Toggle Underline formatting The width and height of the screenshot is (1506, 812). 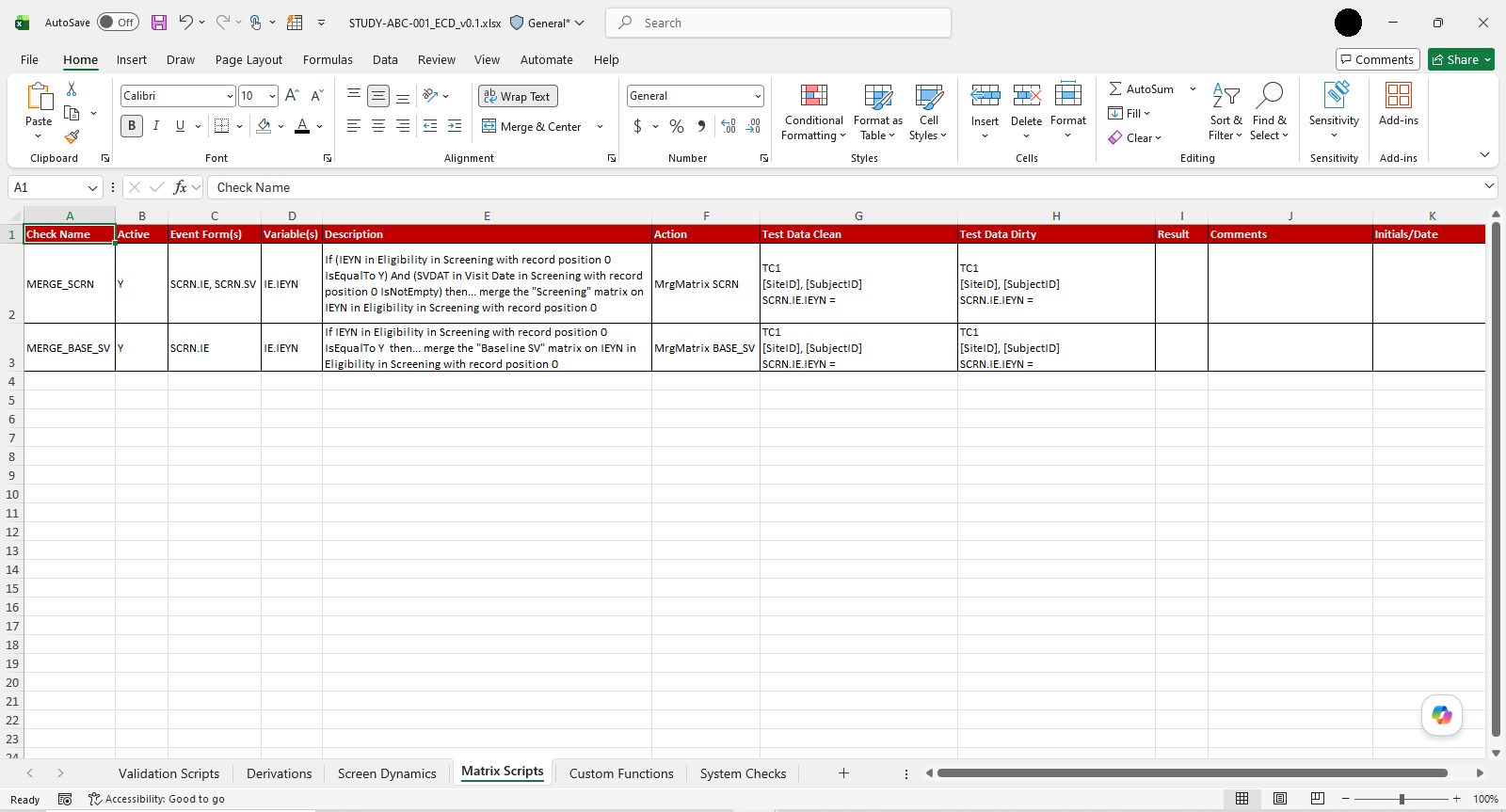coord(180,126)
